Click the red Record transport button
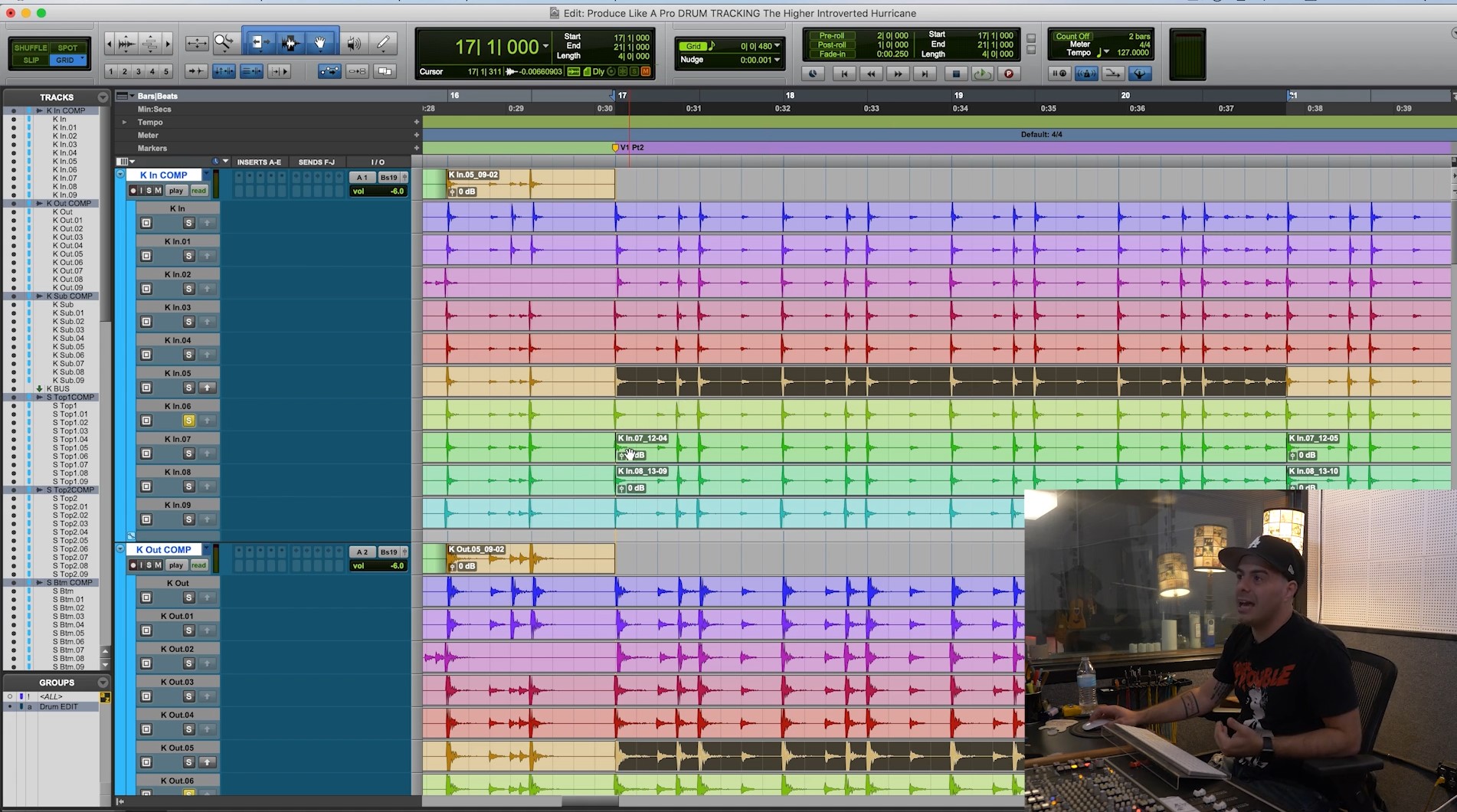The image size is (1457, 812). coord(1009,74)
